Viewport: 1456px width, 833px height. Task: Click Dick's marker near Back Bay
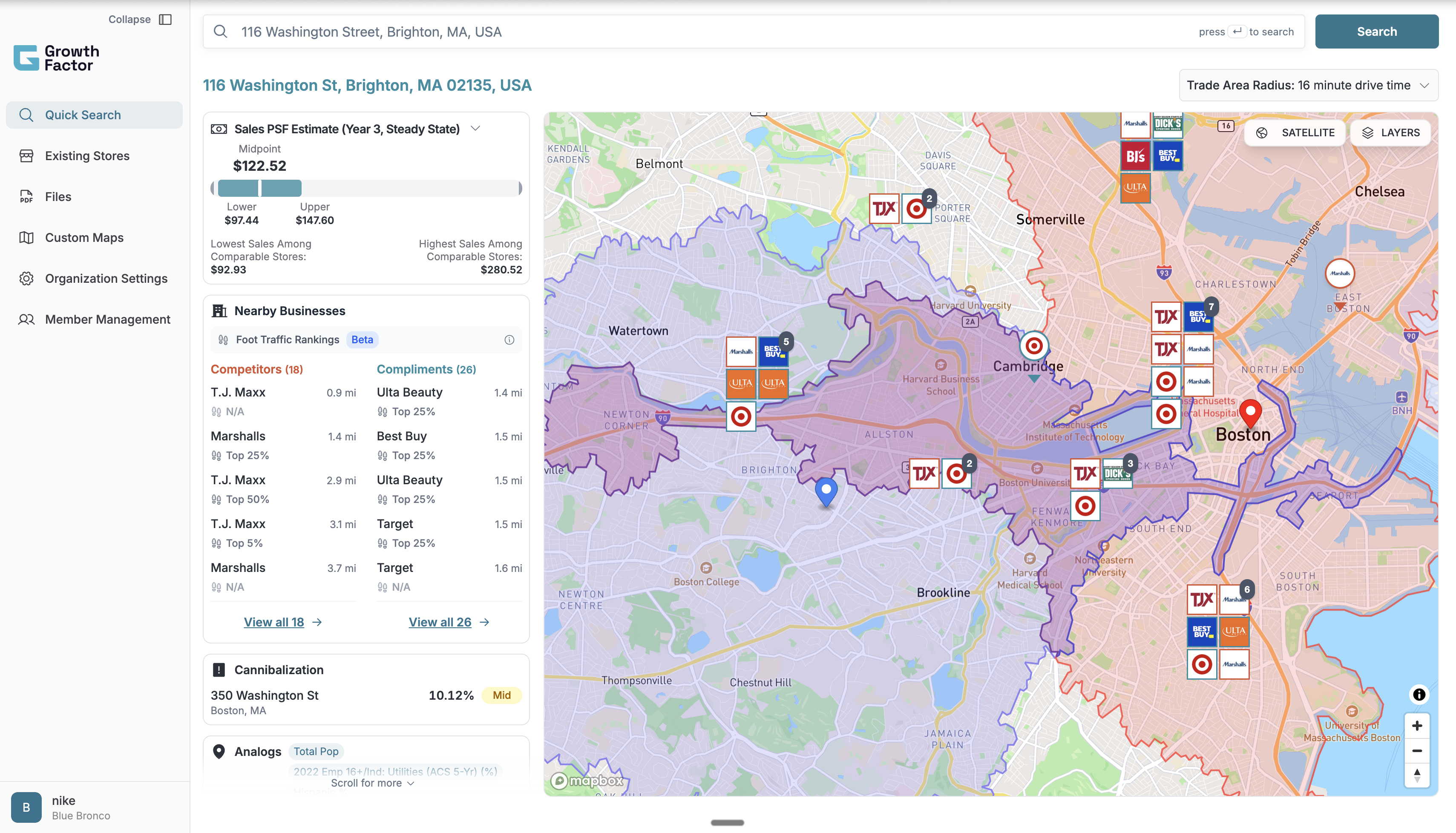(1117, 474)
